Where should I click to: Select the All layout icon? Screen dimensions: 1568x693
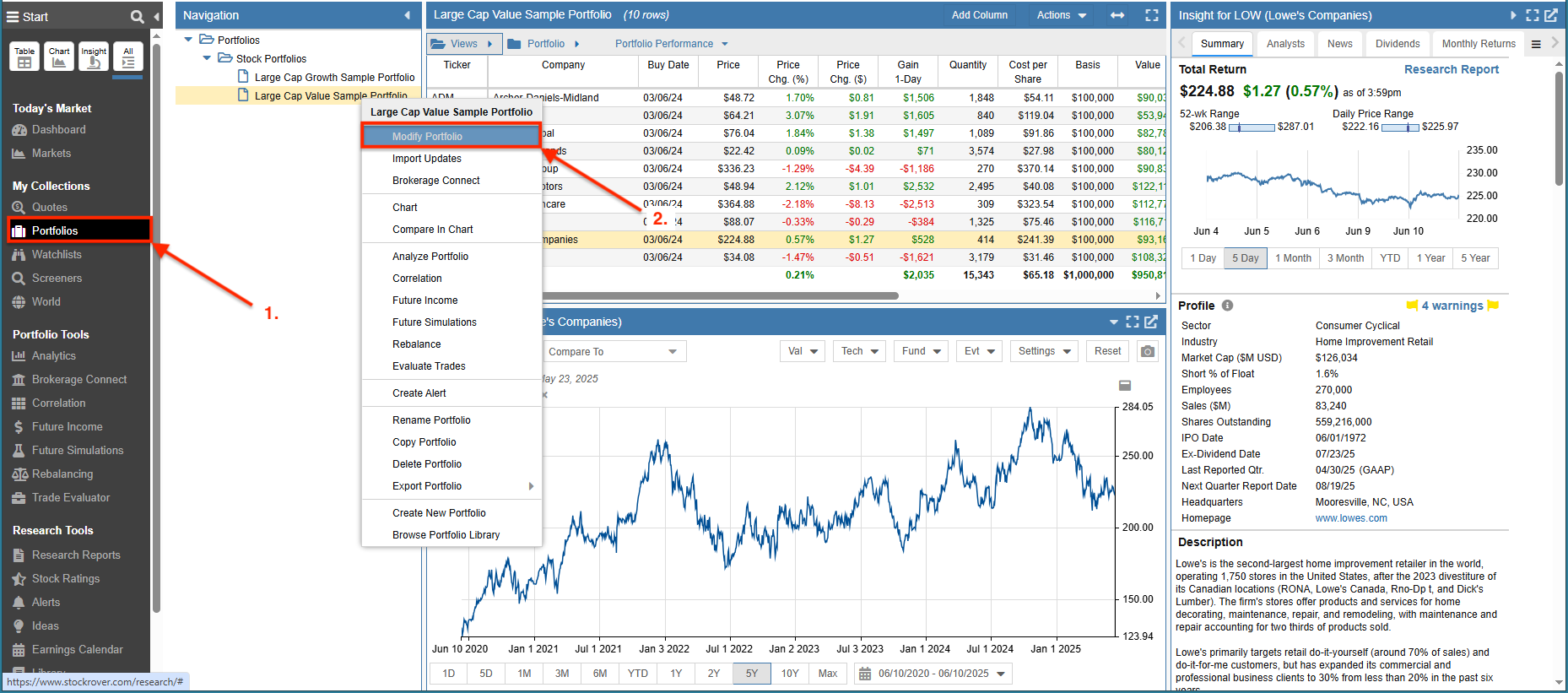(x=128, y=57)
